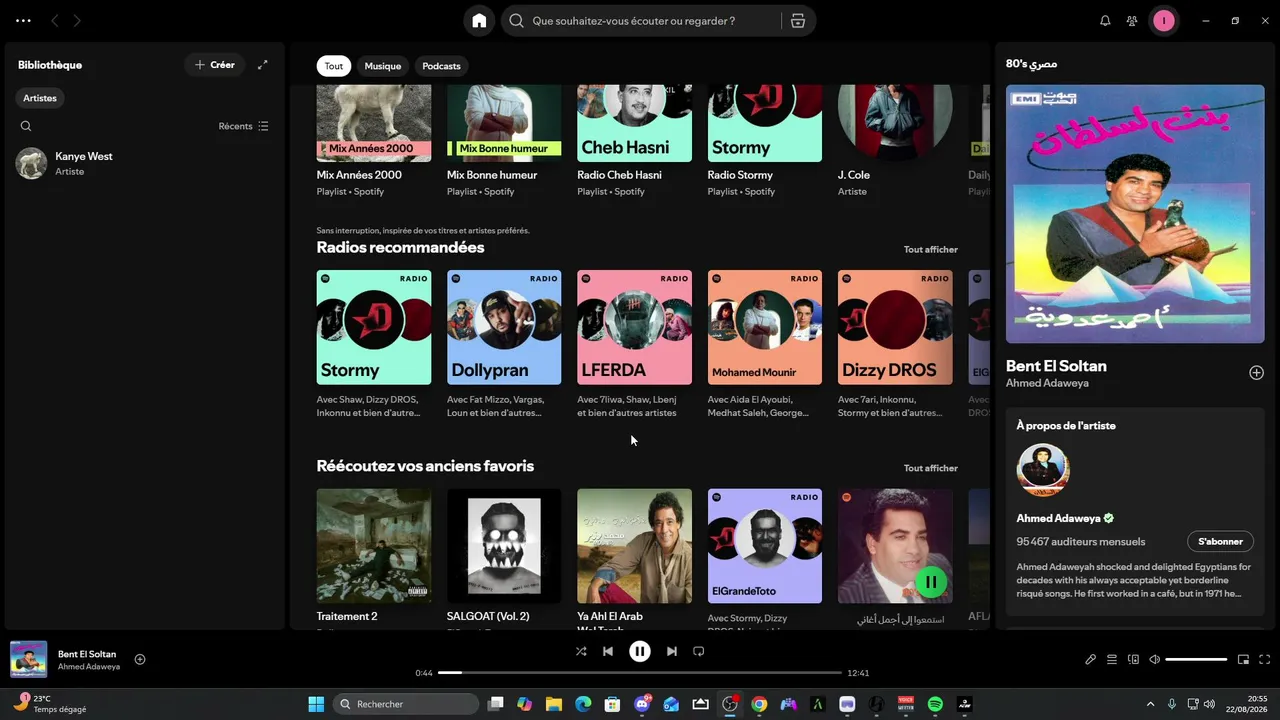Show hidden system tray icons

1150,704
